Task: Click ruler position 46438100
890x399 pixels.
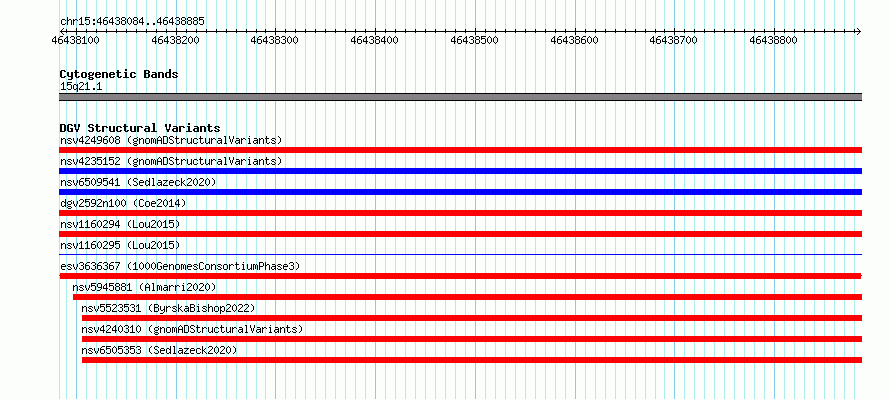Action: [x=75, y=40]
